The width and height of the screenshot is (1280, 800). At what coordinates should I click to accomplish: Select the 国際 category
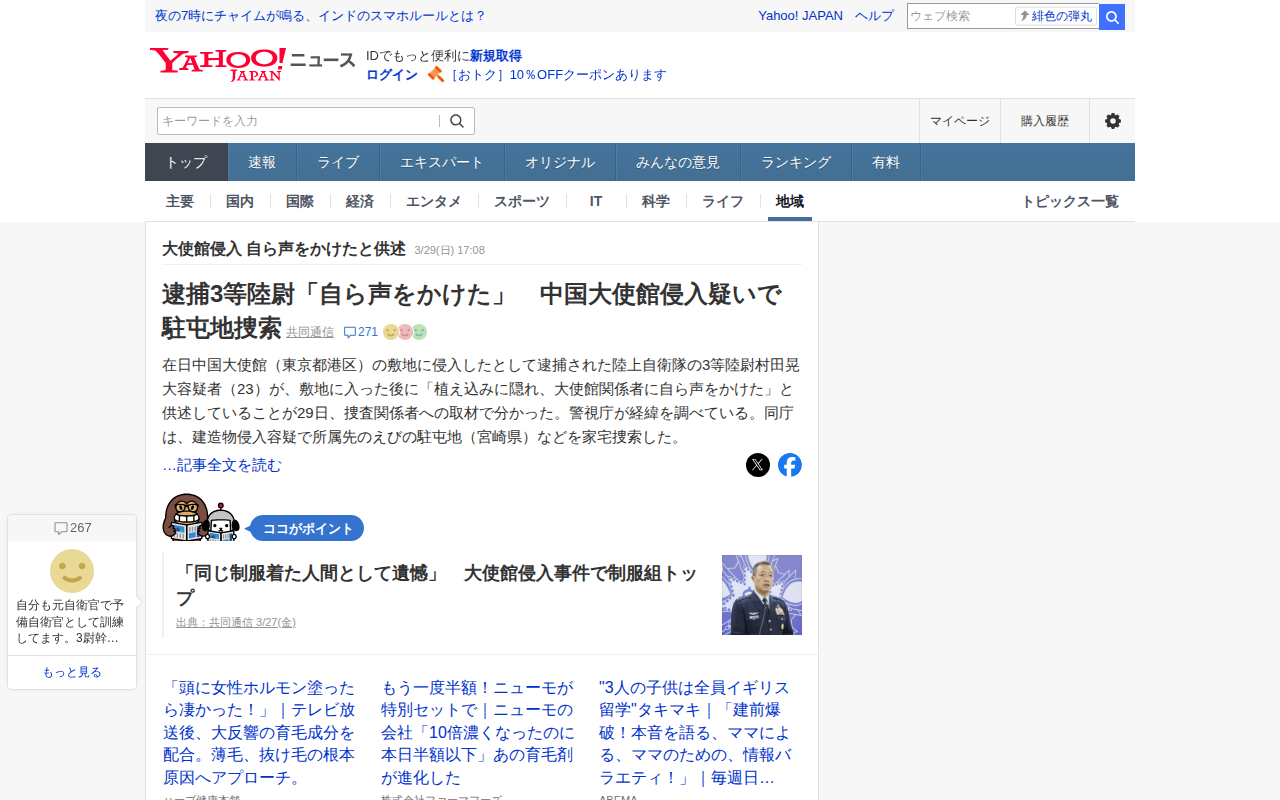pos(300,201)
